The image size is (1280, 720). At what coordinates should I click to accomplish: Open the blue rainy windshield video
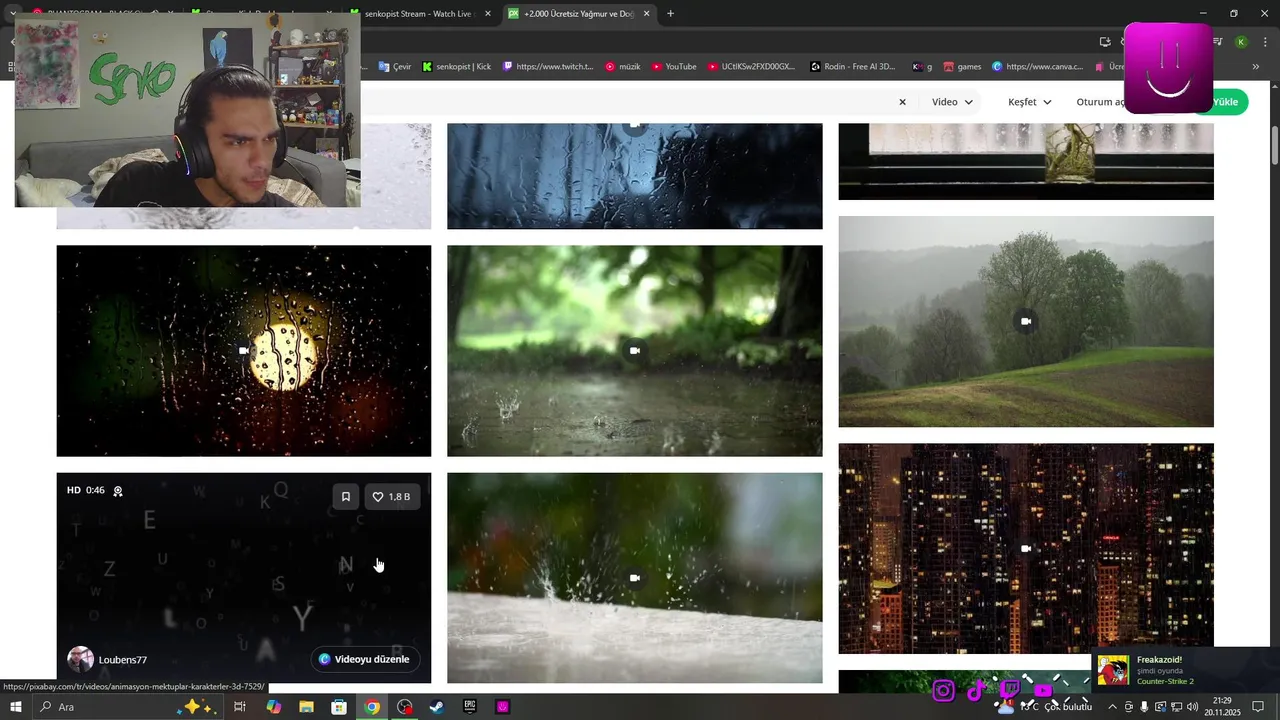(x=635, y=176)
